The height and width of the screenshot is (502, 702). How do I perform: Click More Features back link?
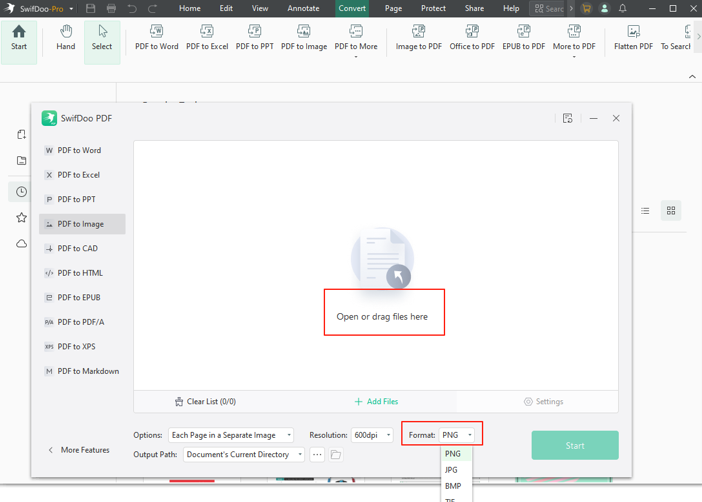79,450
